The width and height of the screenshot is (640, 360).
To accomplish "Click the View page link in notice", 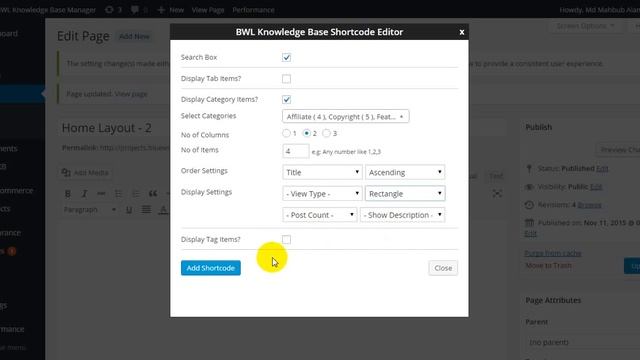I will [131, 94].
